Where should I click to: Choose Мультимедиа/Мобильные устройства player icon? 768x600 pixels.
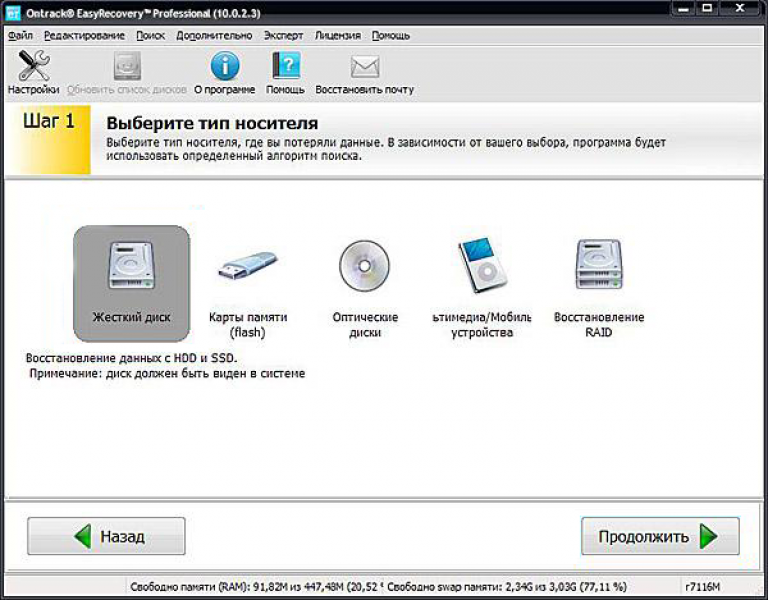(x=482, y=265)
